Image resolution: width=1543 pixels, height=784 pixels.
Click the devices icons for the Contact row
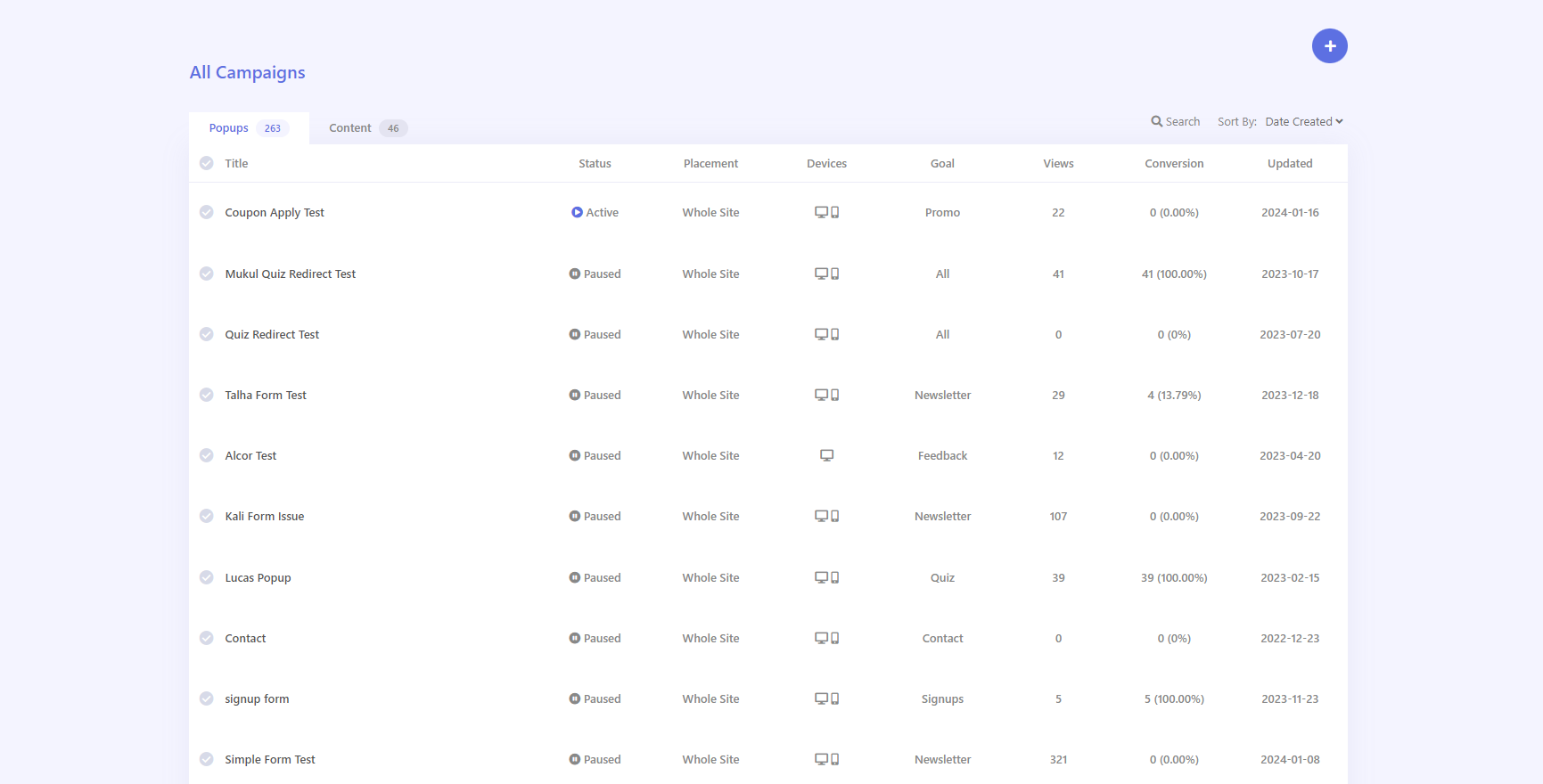click(826, 638)
